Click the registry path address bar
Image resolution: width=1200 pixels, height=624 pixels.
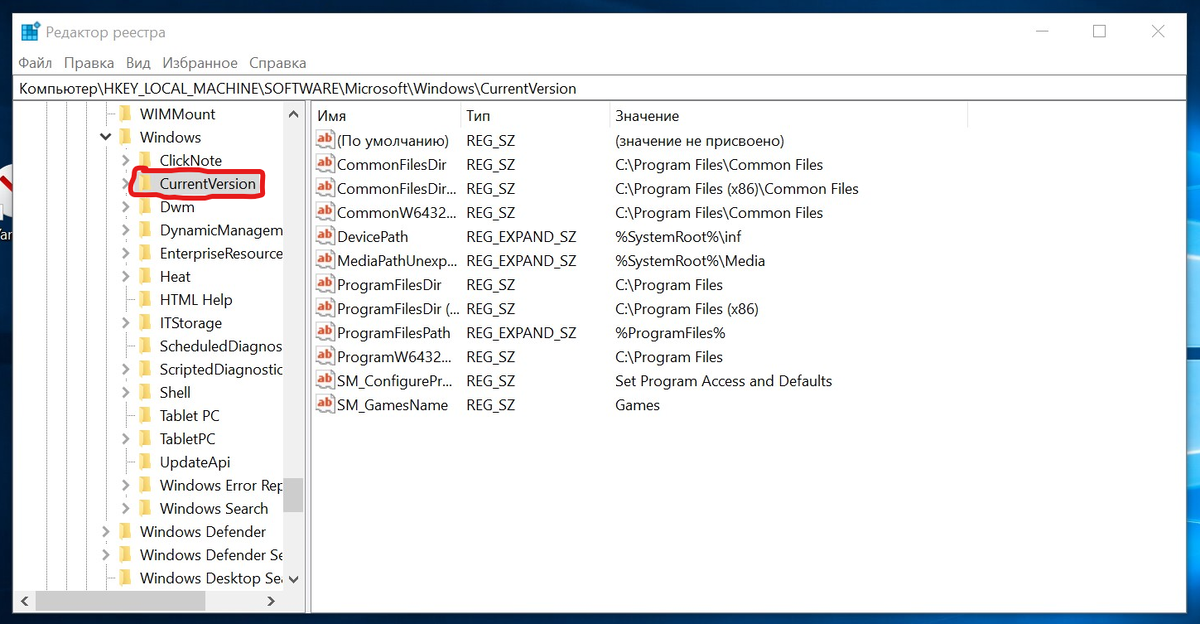600,88
